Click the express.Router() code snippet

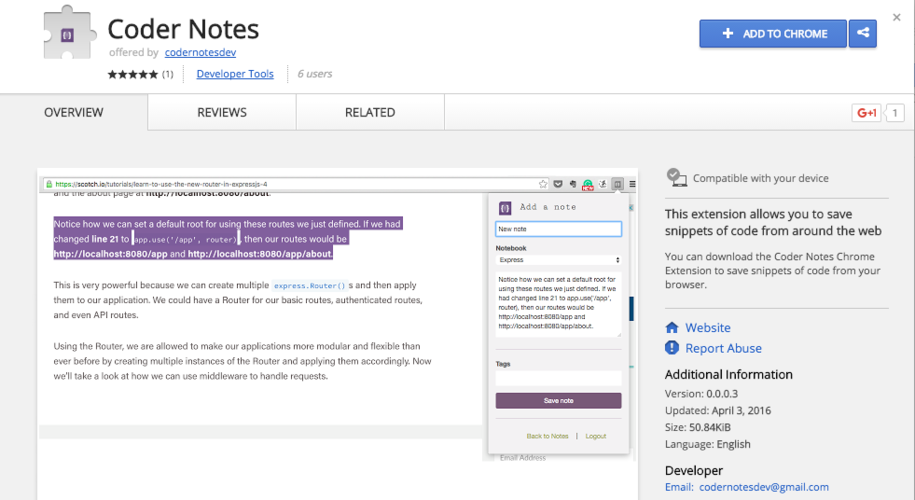tap(309, 285)
